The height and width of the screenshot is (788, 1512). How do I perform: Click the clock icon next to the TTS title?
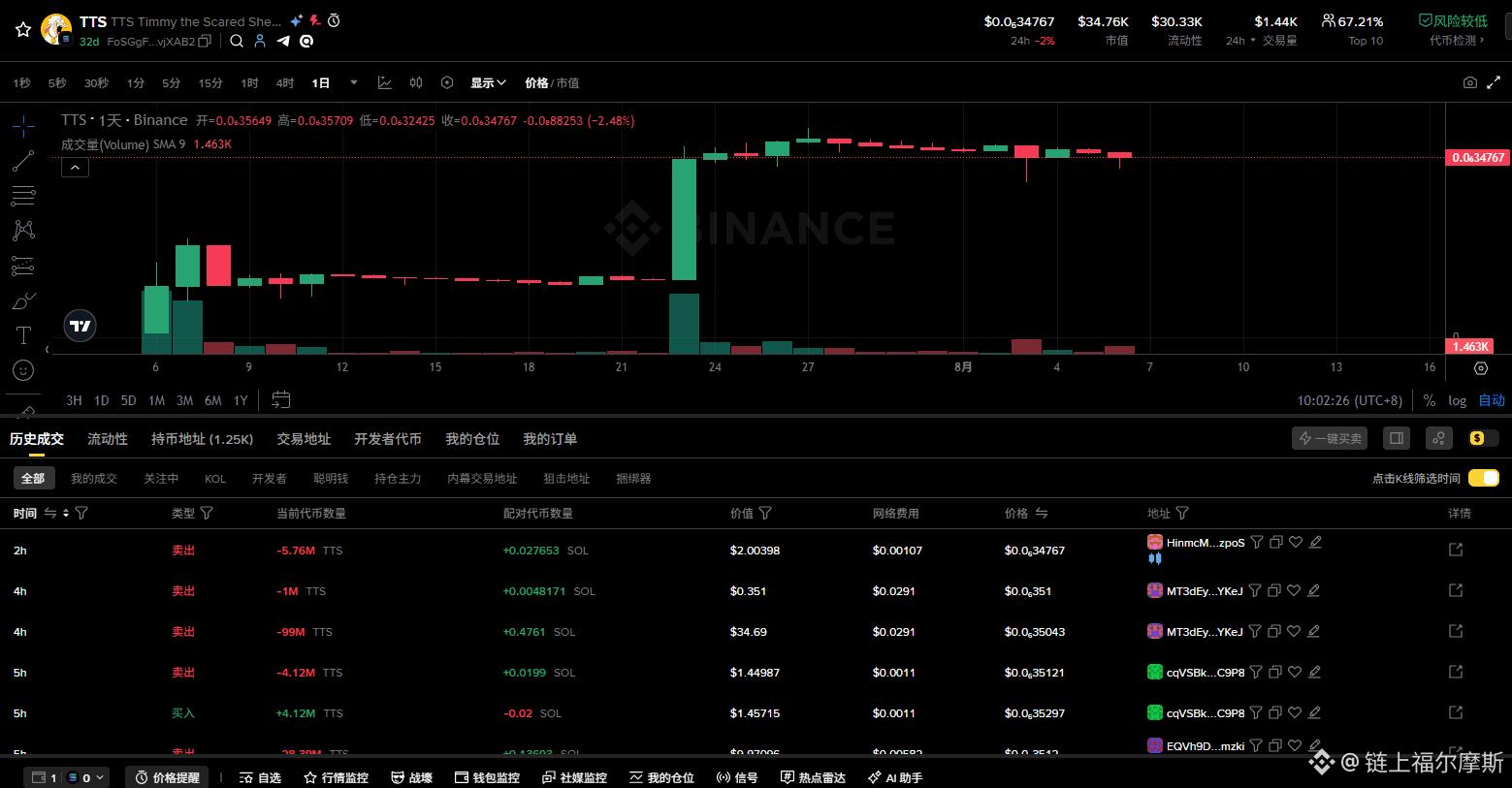pos(334,20)
